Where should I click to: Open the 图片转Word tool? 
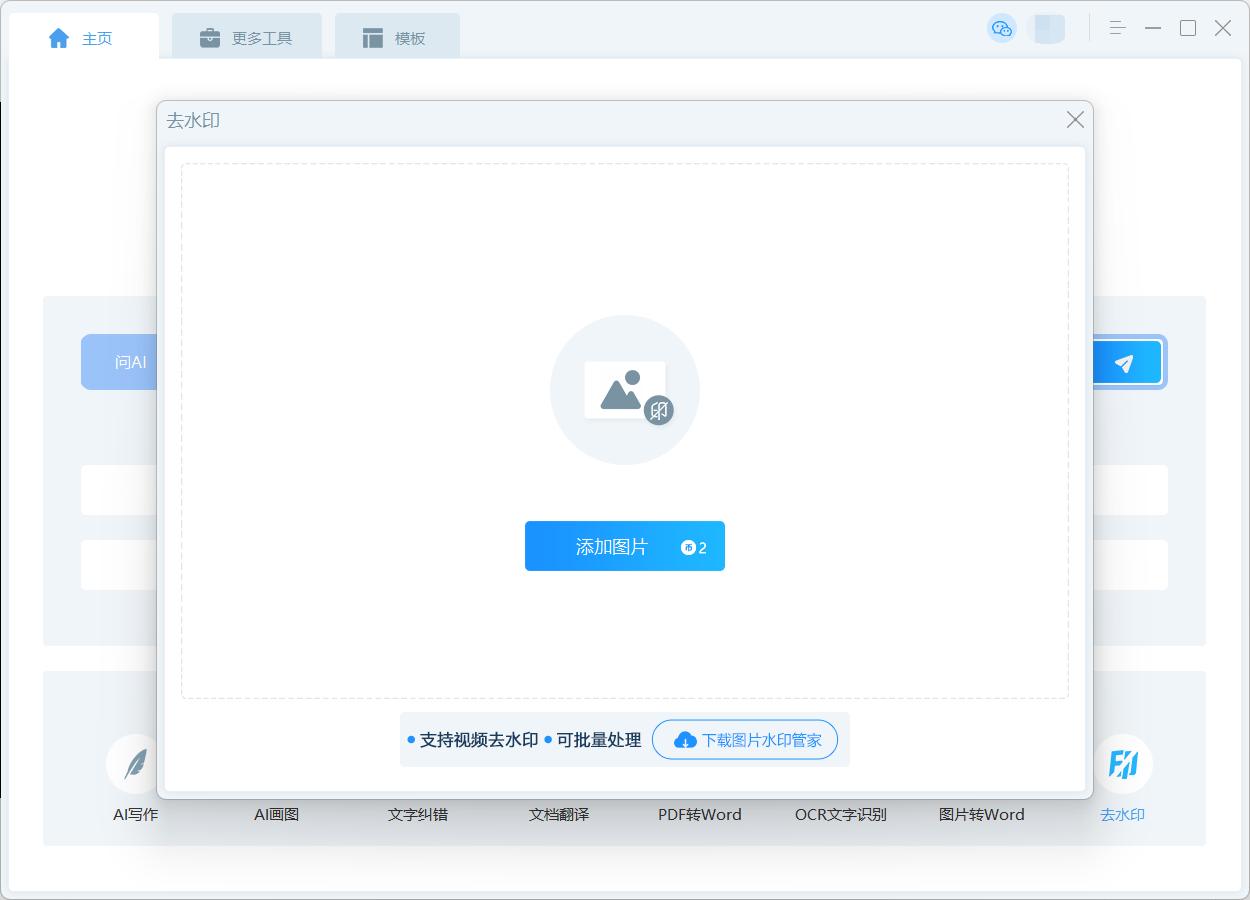click(x=982, y=814)
